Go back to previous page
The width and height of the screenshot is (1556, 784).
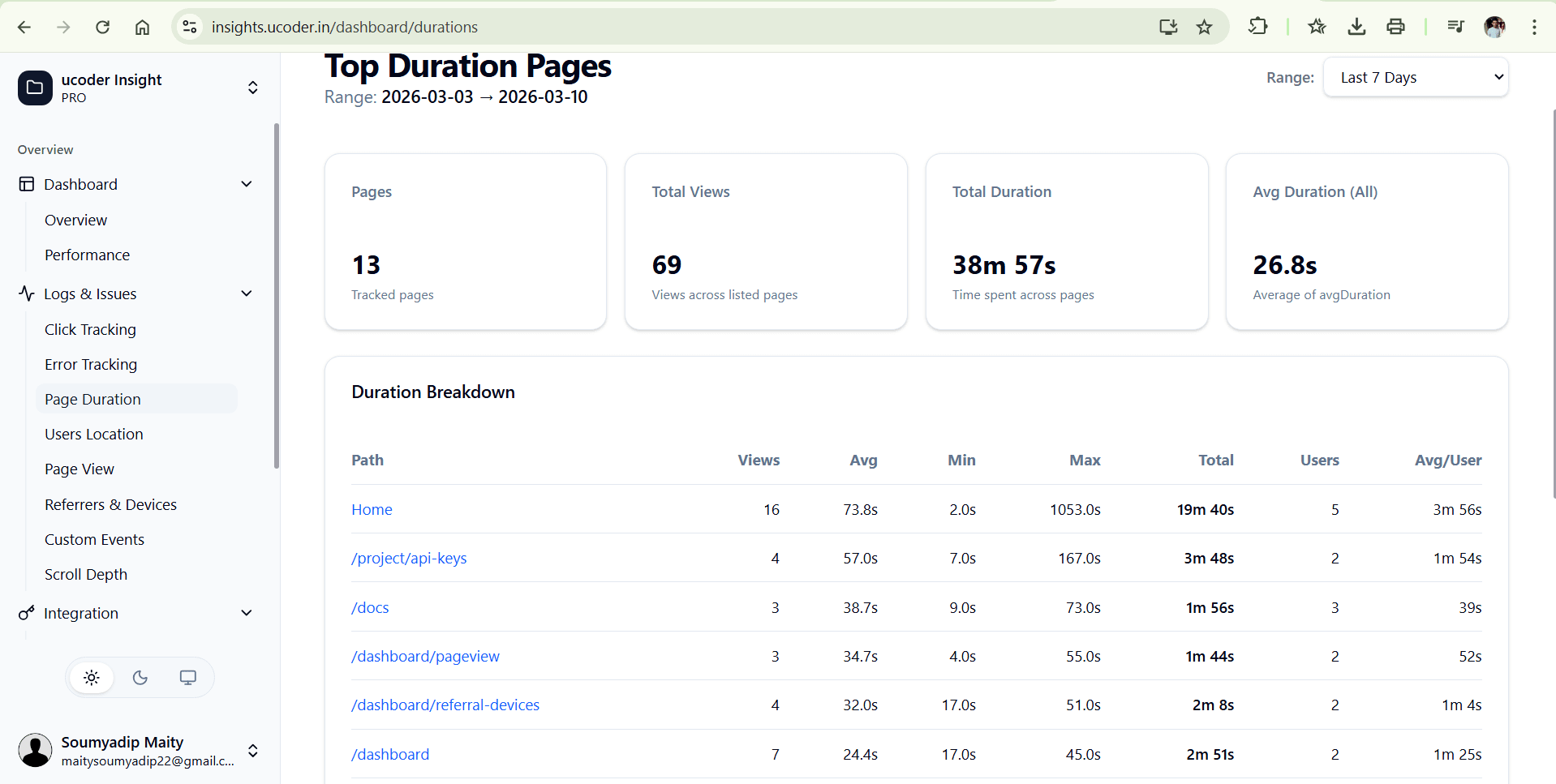[x=24, y=27]
